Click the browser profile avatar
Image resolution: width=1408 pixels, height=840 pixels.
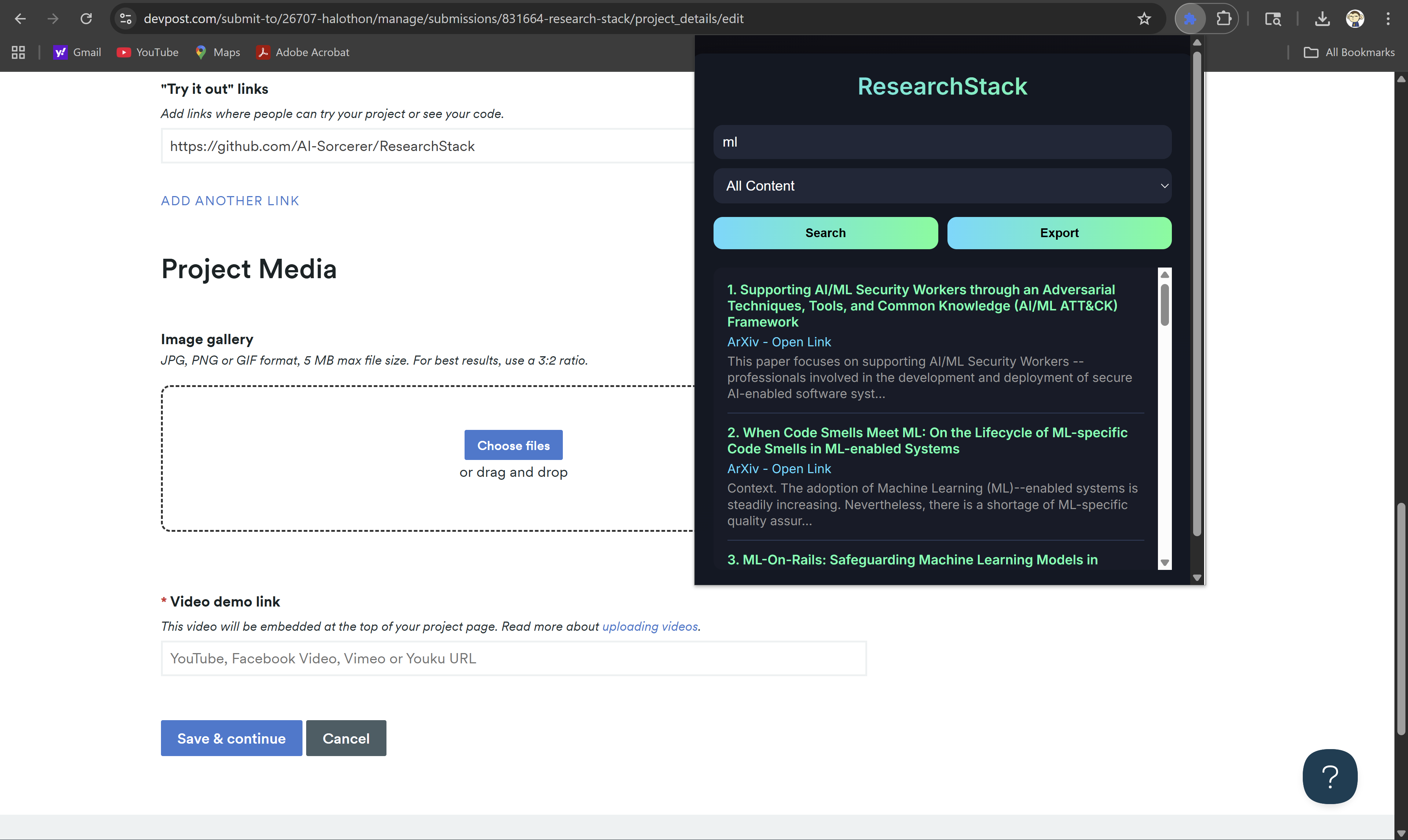[1355, 19]
